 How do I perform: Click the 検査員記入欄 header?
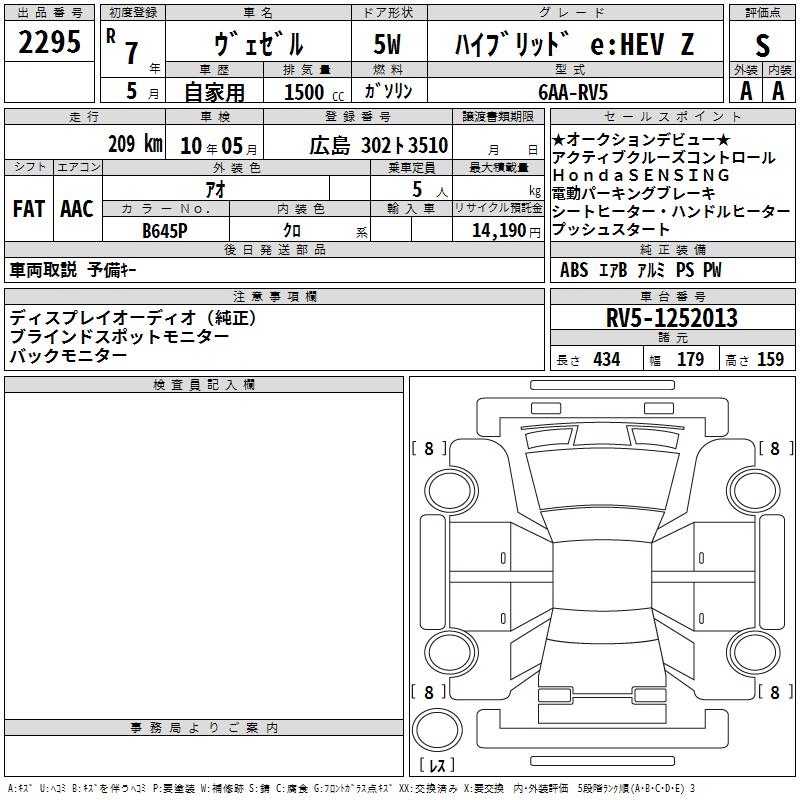(x=204, y=385)
